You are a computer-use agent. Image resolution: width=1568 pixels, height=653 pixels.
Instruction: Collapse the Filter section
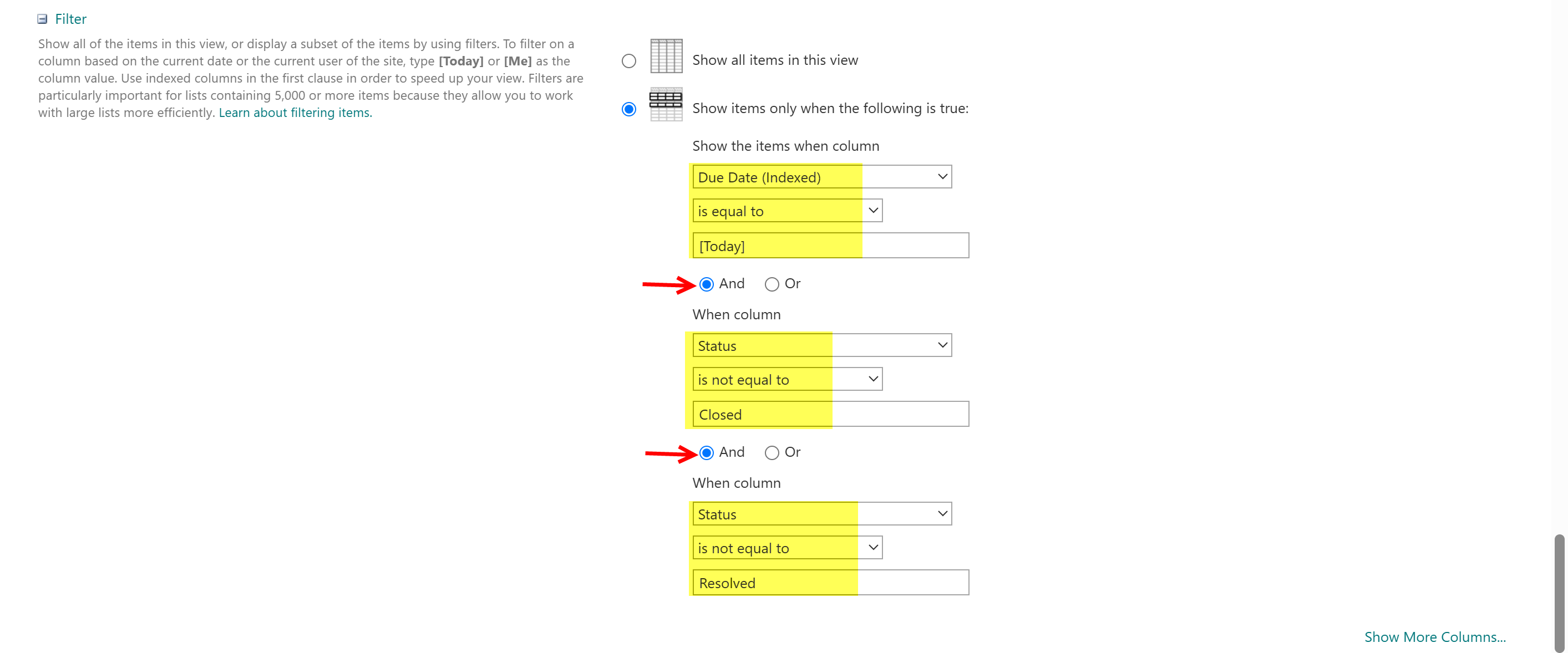42,19
